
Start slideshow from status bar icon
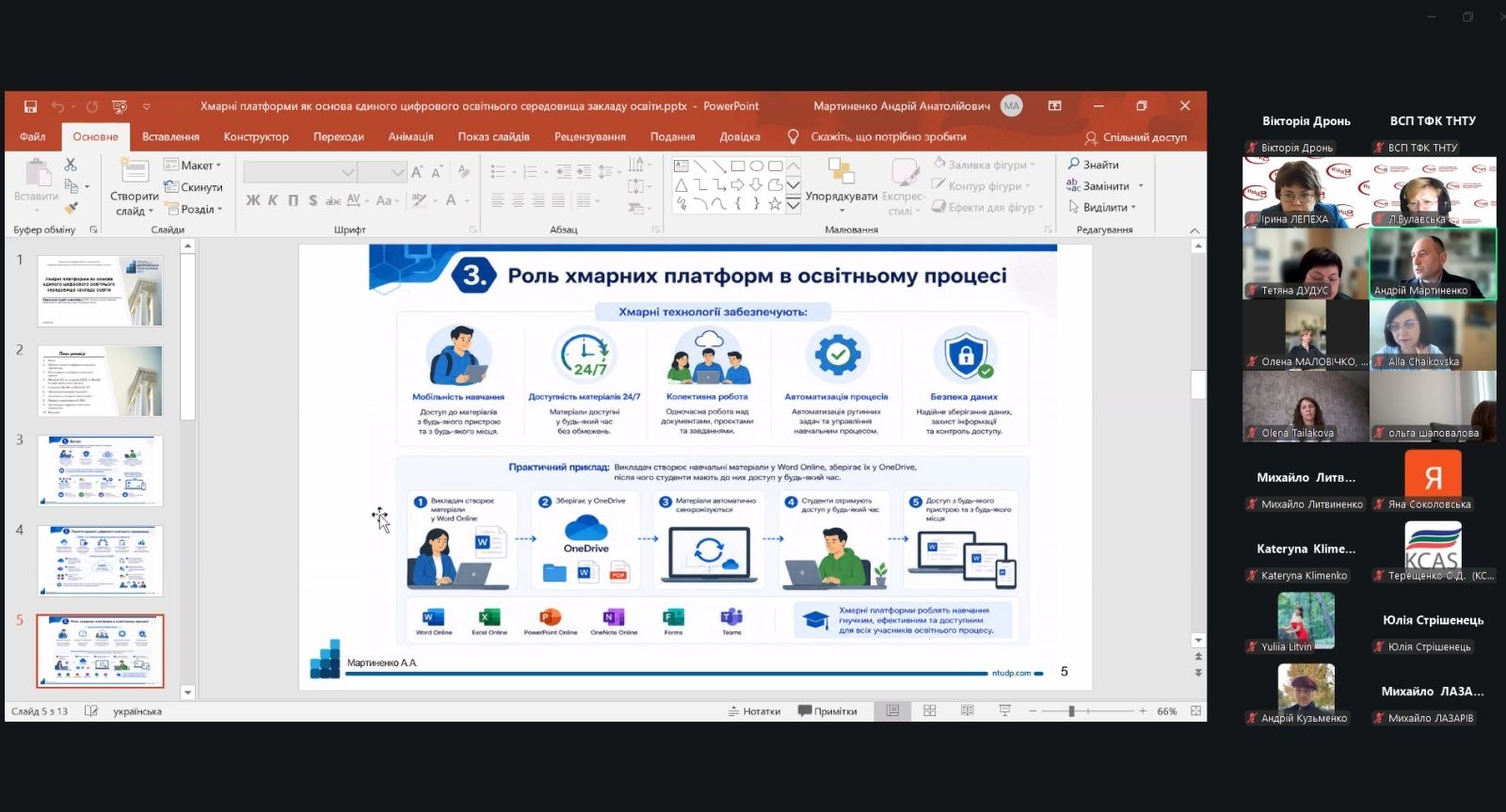click(x=1005, y=711)
